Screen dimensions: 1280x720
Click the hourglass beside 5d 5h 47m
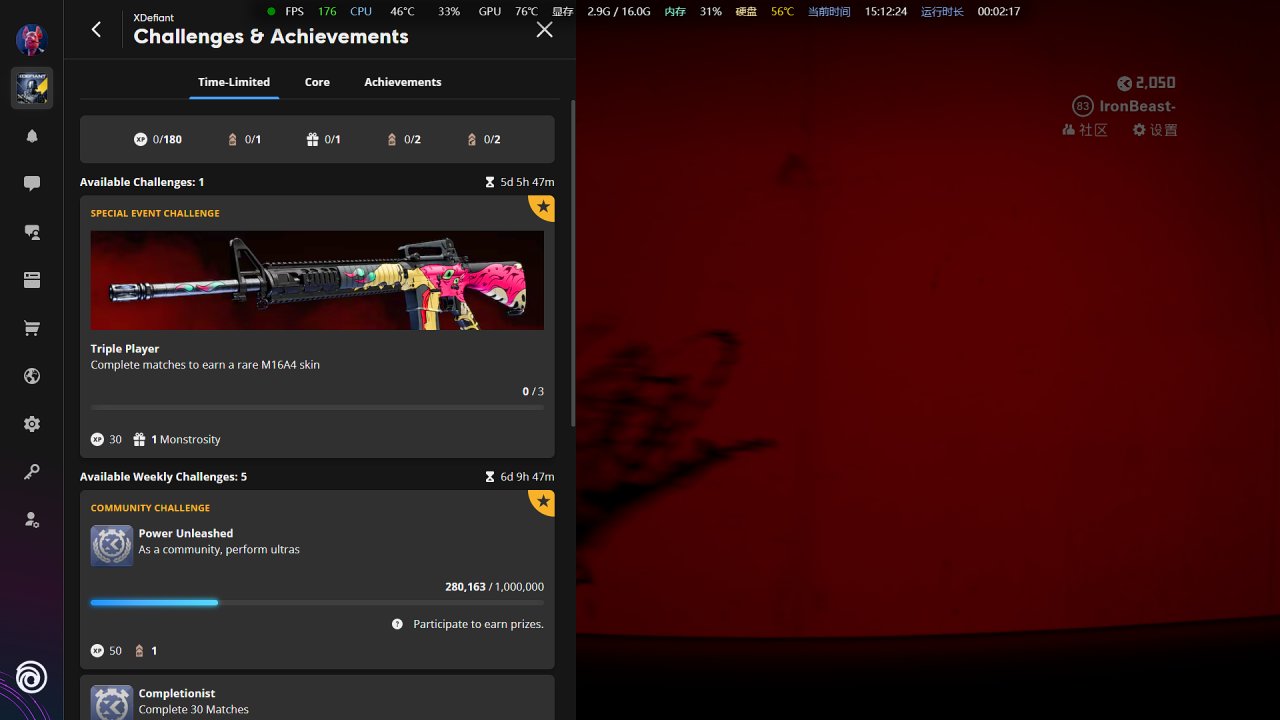[490, 182]
